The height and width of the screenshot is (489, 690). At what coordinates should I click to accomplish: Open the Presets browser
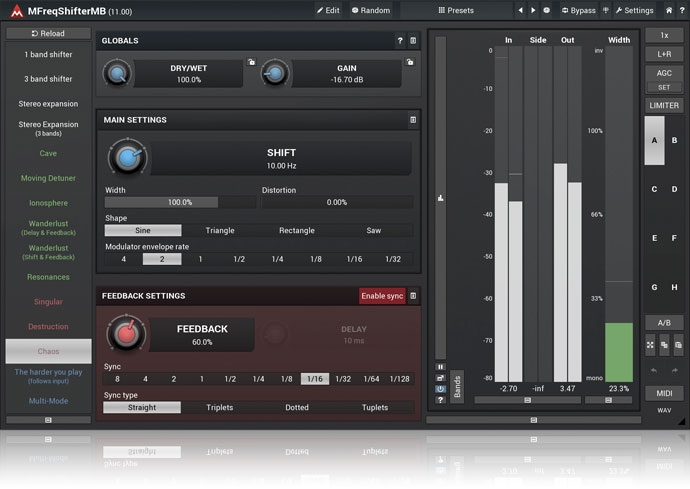tap(456, 10)
